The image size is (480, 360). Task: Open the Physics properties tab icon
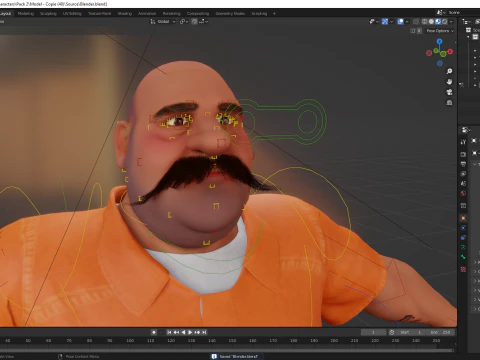tap(463, 228)
